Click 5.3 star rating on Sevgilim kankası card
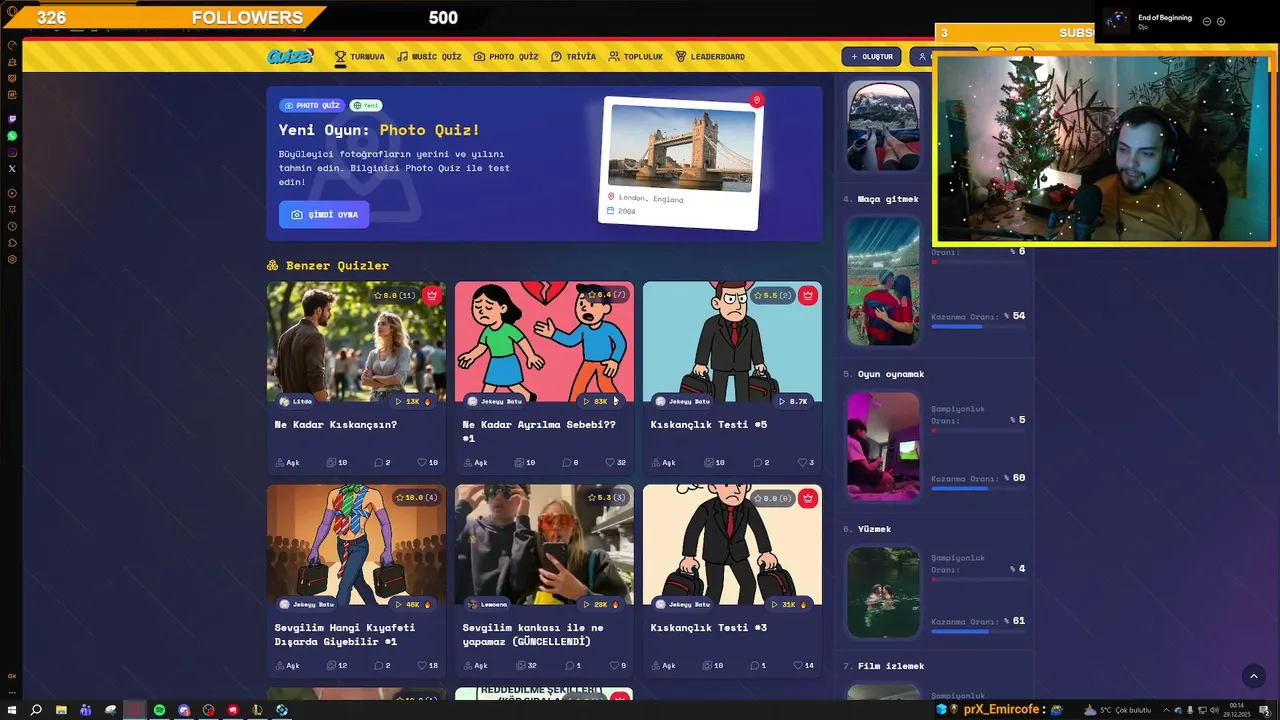Viewport: 1280px width, 720px height. [x=606, y=498]
